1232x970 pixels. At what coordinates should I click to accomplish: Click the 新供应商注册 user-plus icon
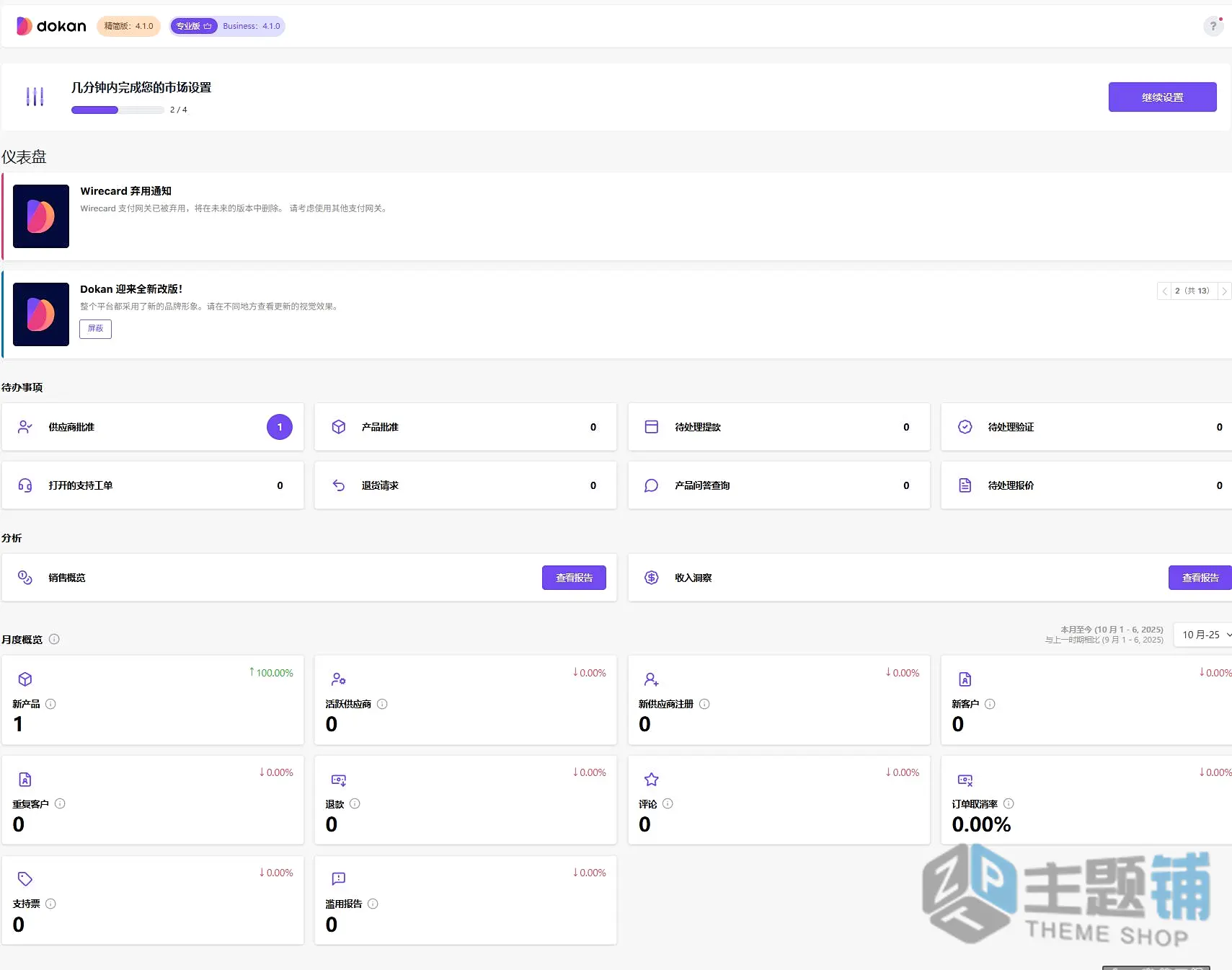[652, 679]
